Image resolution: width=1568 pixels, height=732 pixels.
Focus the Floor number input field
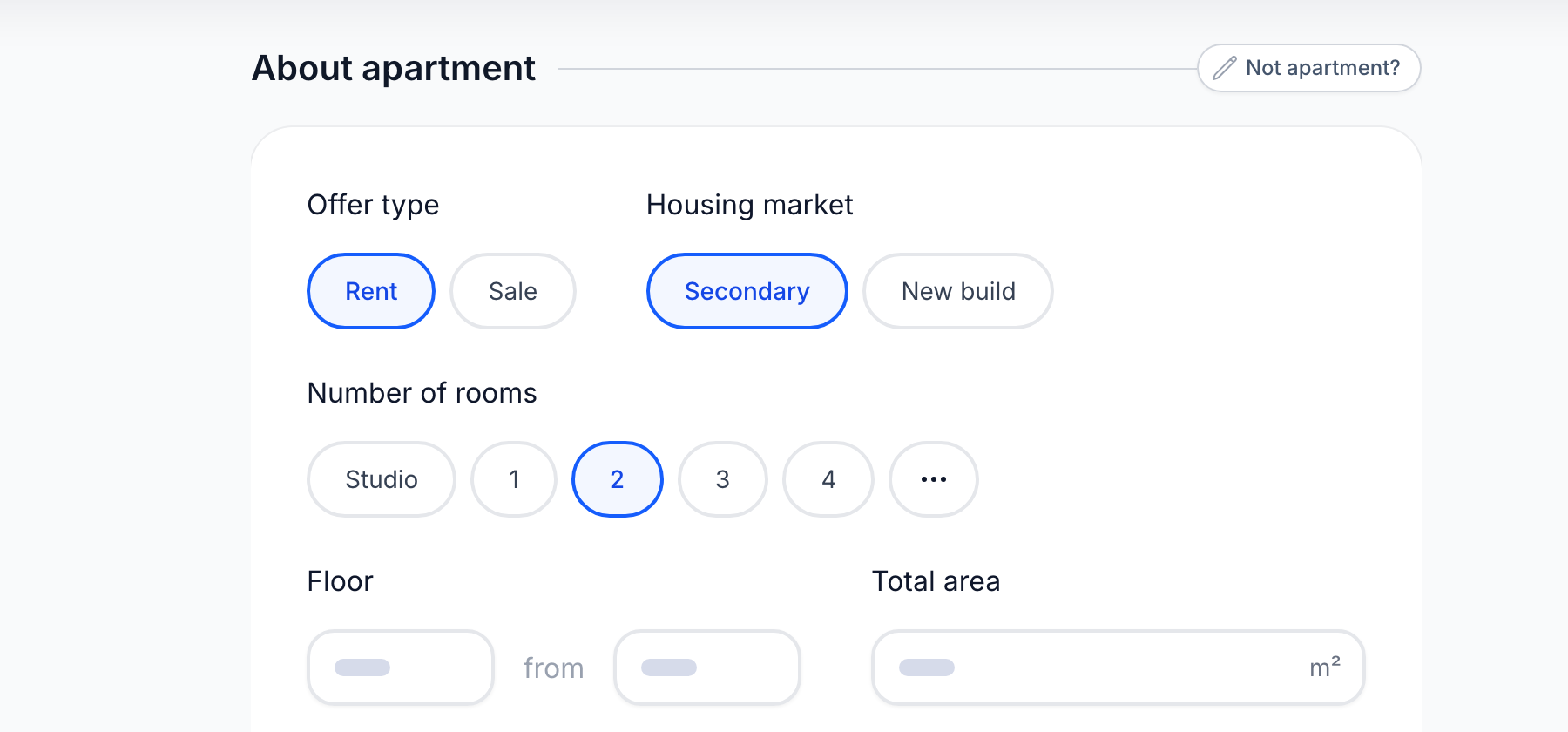click(401, 668)
